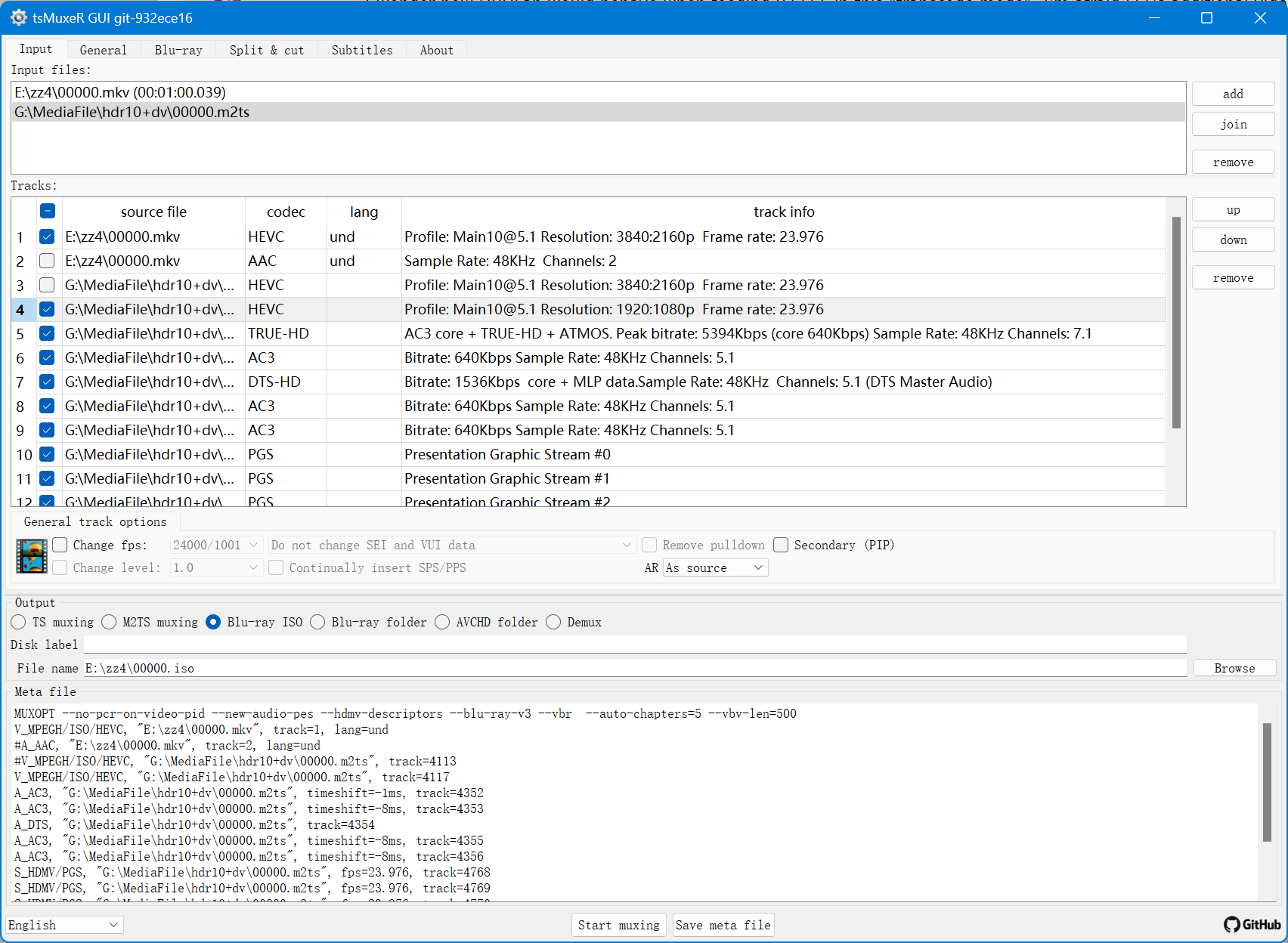Open the General track options tab
This screenshot has height=943, width=1288.
tap(95, 521)
